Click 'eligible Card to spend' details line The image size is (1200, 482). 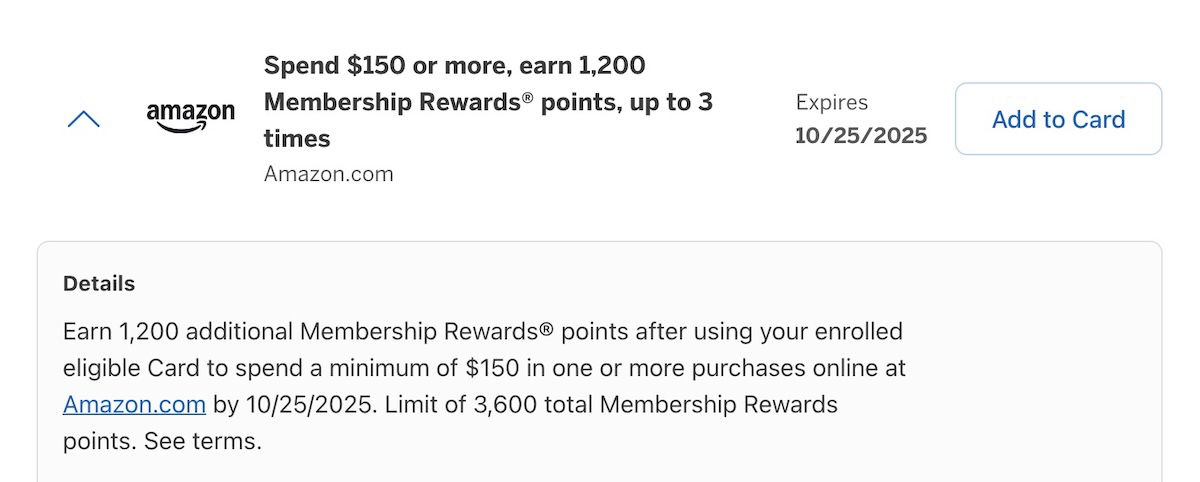coord(485,367)
